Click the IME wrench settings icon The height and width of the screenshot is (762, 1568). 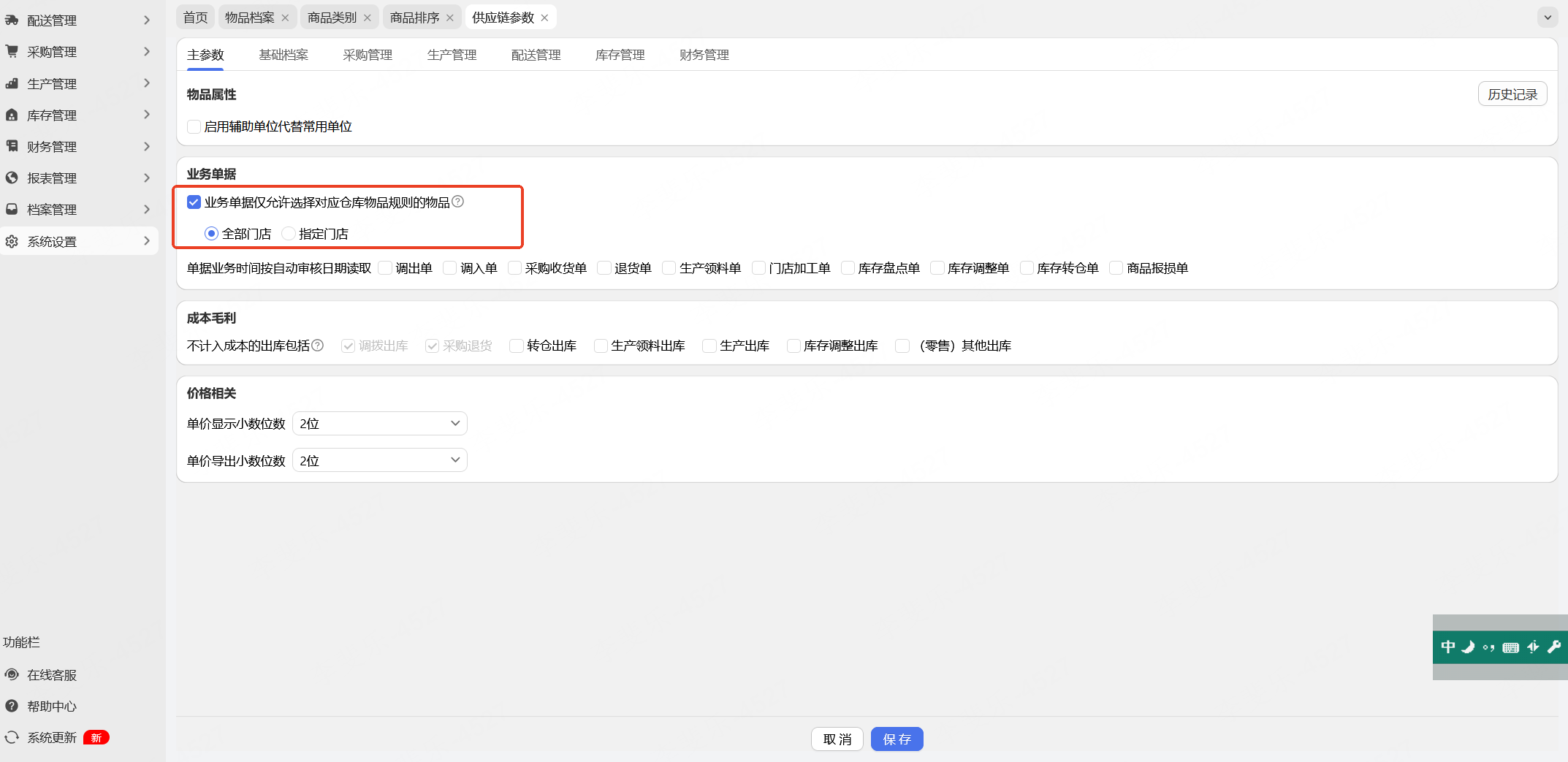point(1554,647)
